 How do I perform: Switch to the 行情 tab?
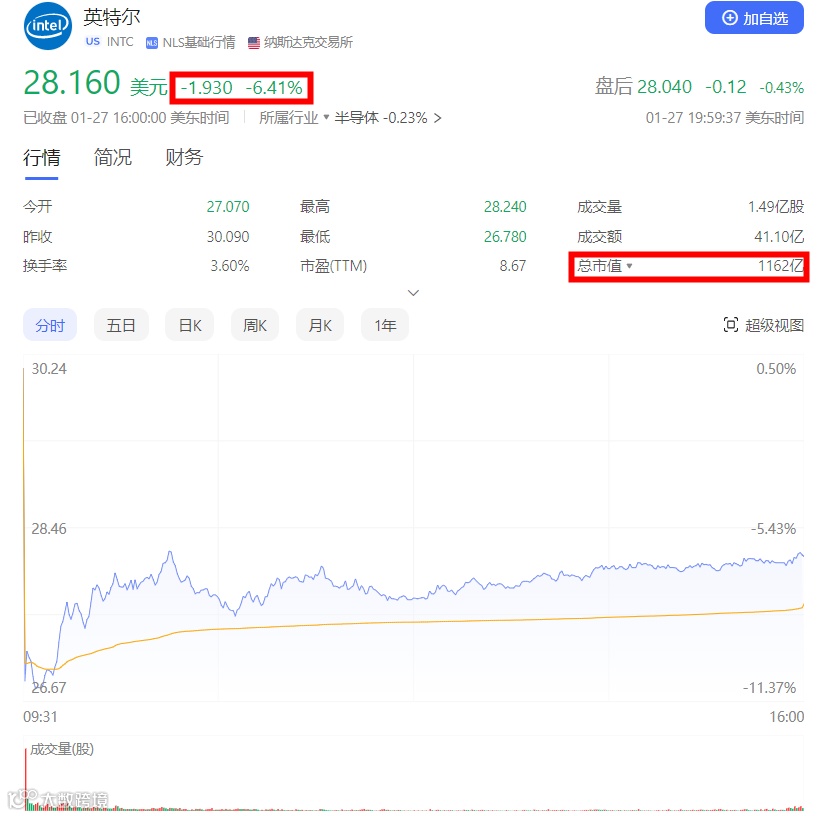coord(42,158)
